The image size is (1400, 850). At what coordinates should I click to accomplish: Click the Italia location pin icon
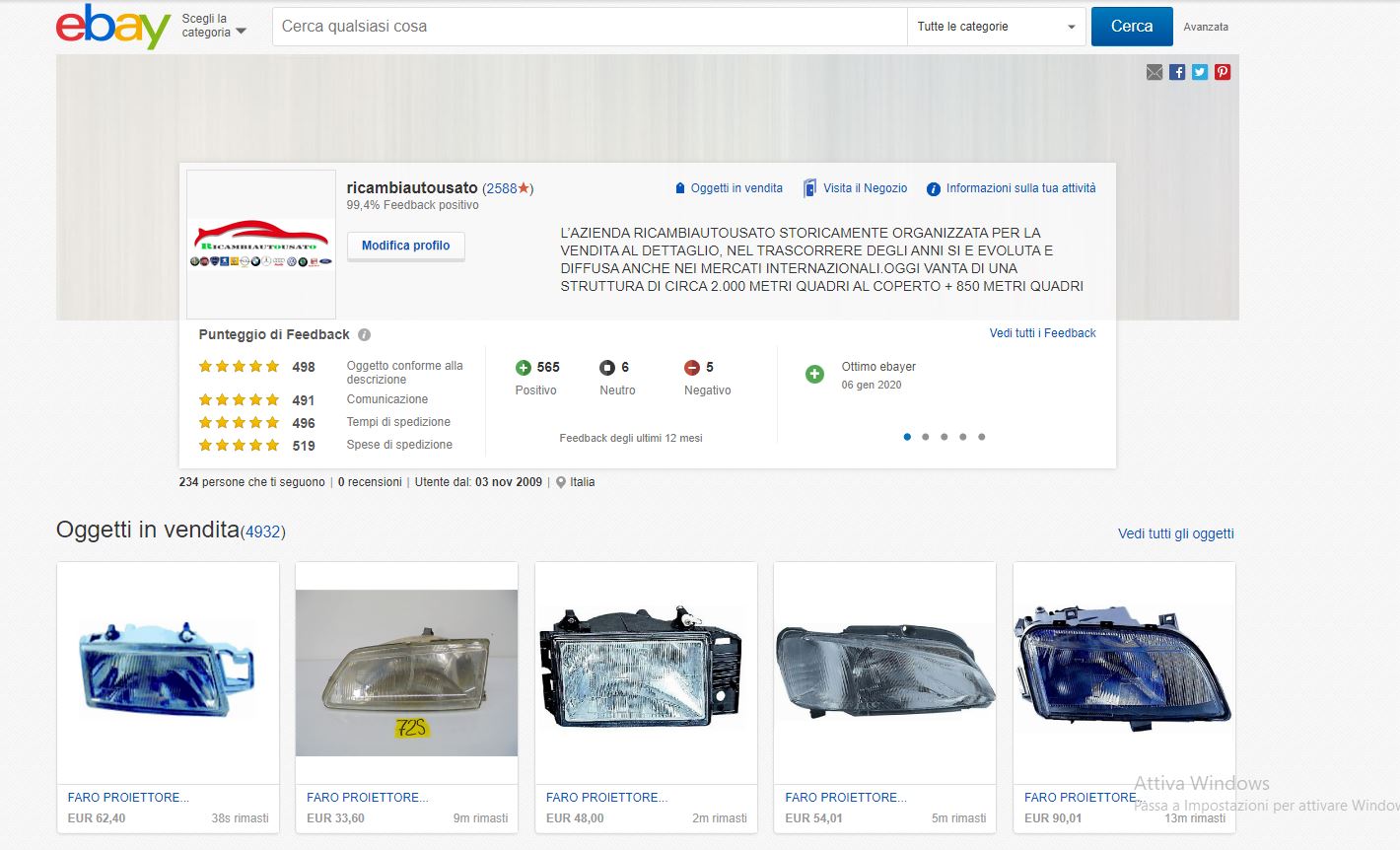561,482
